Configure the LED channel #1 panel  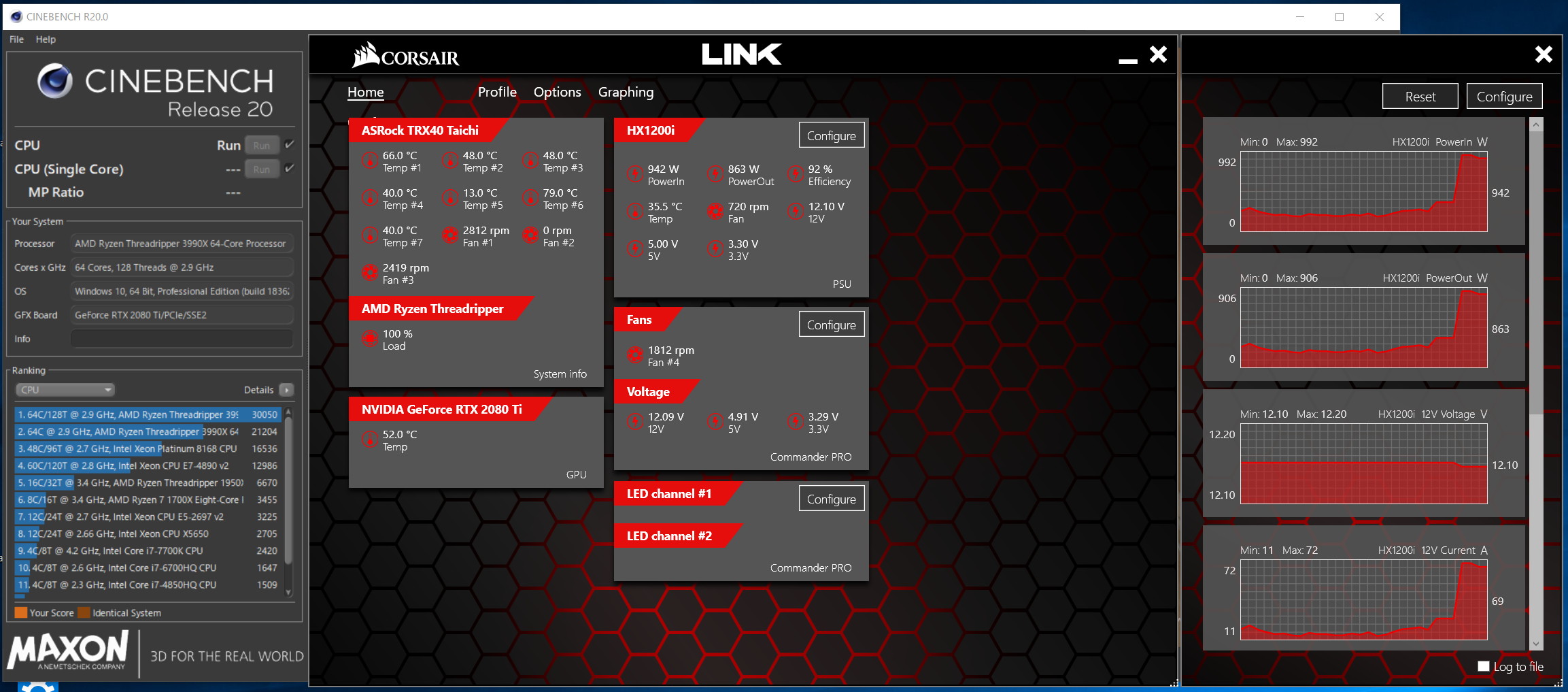click(832, 499)
